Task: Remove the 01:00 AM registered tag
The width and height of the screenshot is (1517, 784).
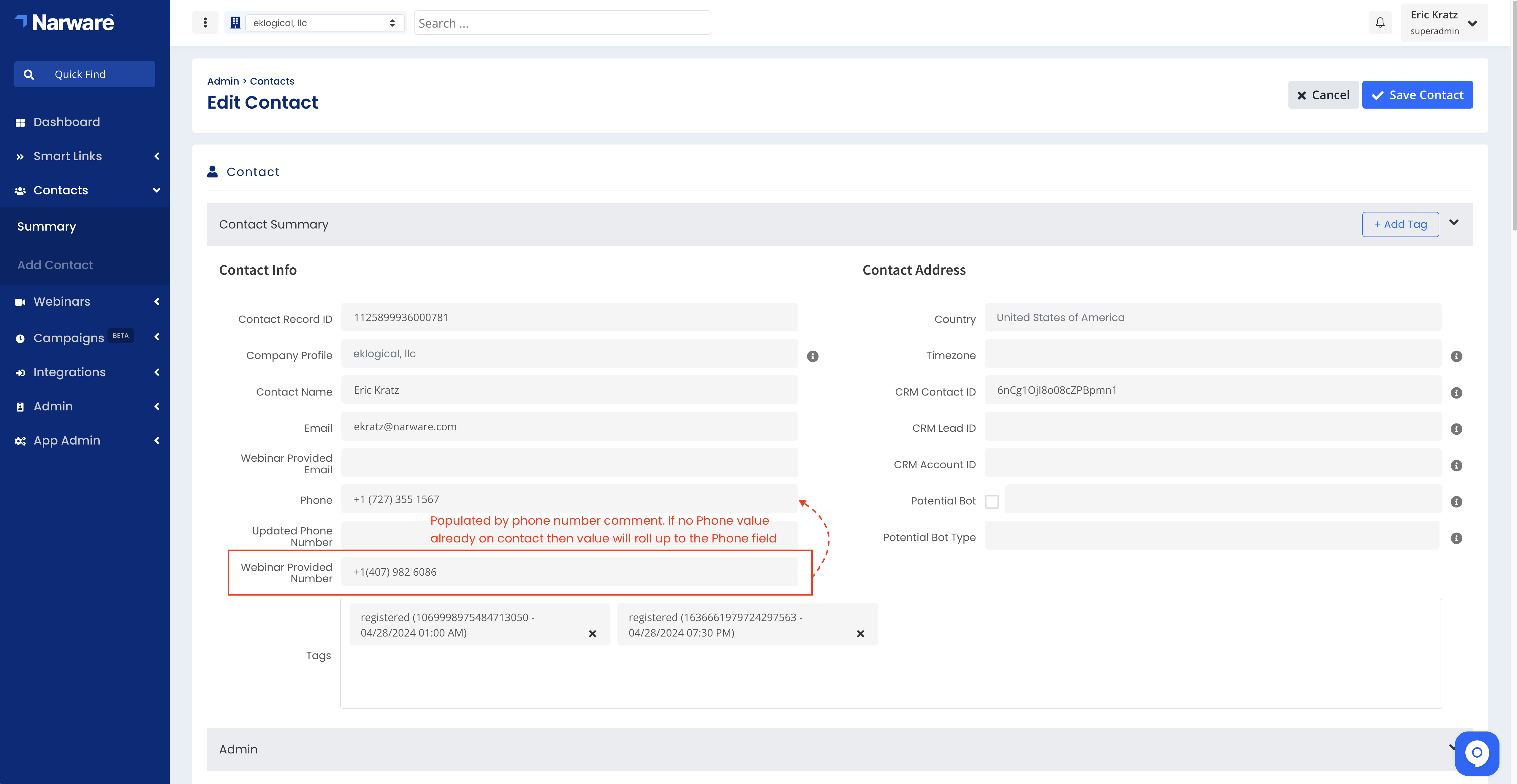Action: (593, 633)
